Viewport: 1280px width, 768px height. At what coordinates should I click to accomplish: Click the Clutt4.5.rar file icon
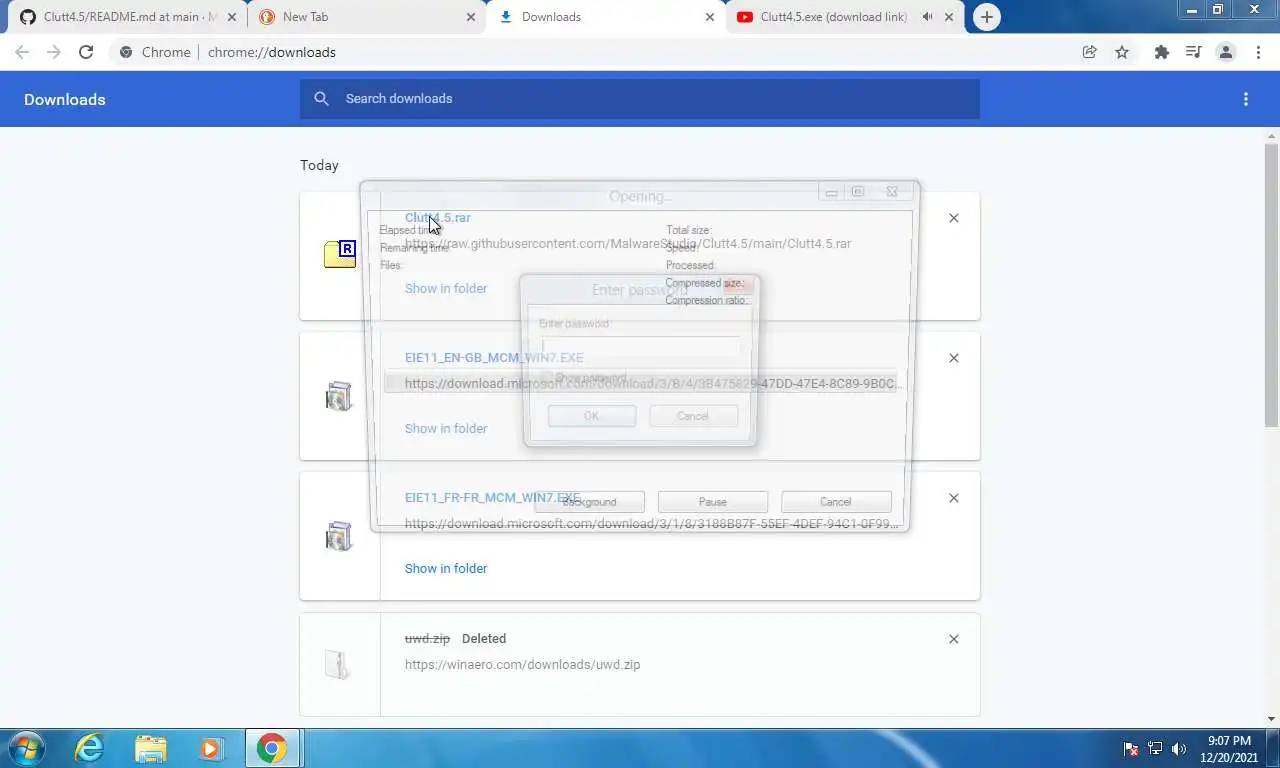tap(340, 254)
